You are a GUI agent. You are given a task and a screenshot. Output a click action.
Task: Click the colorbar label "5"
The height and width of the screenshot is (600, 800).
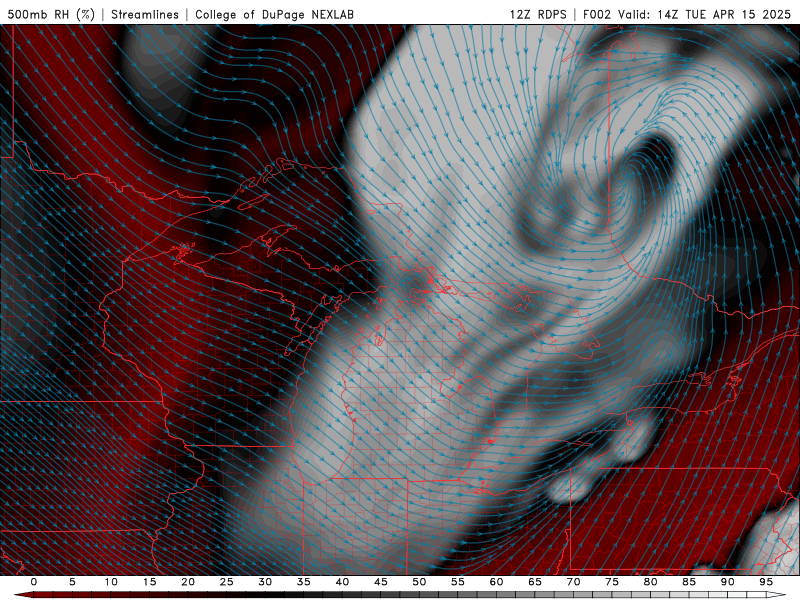[x=72, y=582]
